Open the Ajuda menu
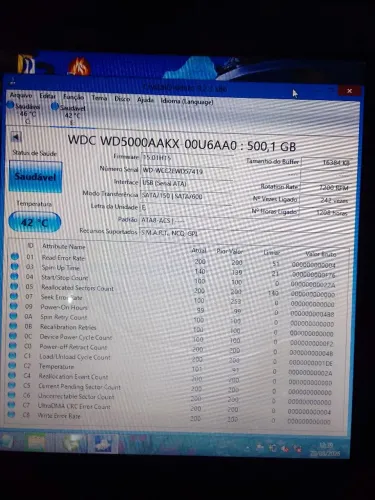The height and width of the screenshot is (500, 375). tap(145, 100)
